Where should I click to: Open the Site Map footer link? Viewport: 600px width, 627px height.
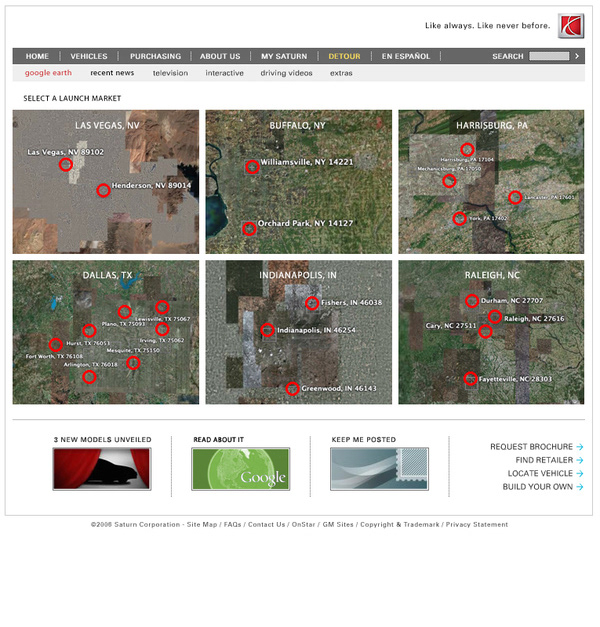(202, 525)
